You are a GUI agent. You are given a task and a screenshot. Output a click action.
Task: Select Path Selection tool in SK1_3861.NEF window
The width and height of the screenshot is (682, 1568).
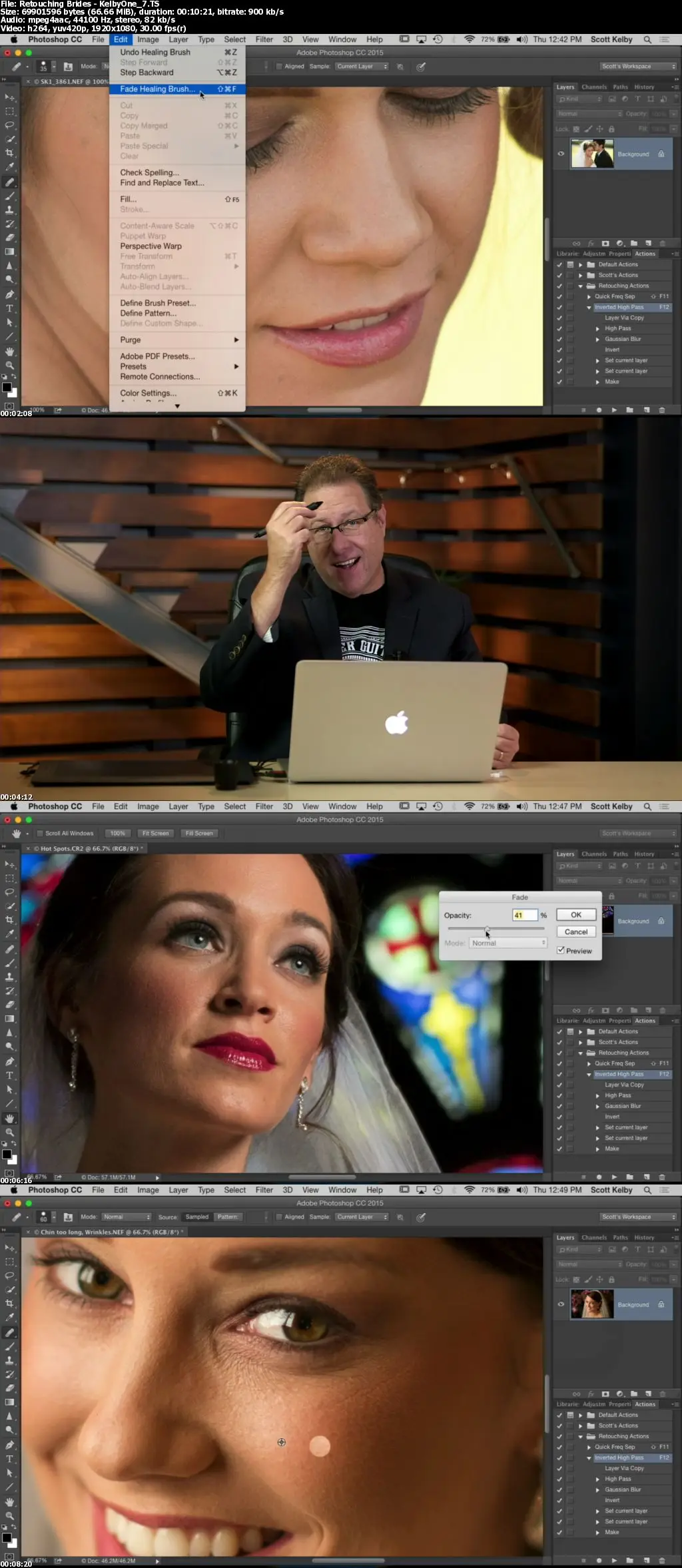[x=10, y=322]
